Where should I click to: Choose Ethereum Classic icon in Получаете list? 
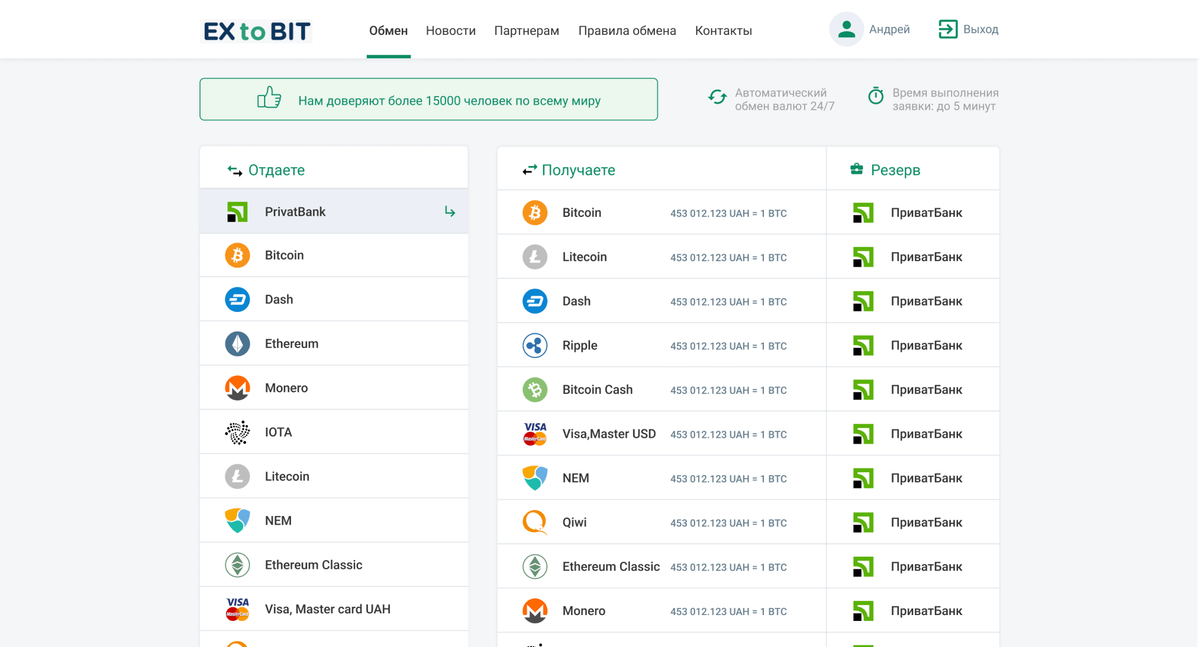[x=535, y=567]
